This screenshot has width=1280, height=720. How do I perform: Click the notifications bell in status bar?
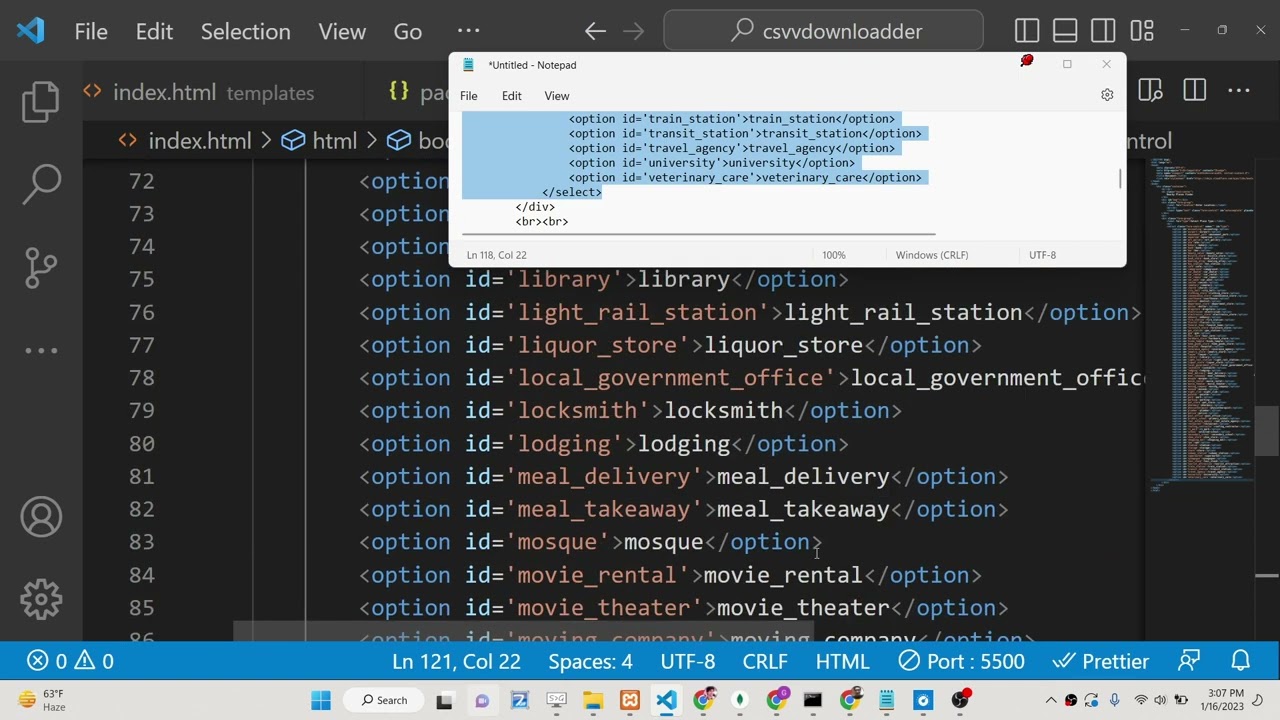point(1240,661)
